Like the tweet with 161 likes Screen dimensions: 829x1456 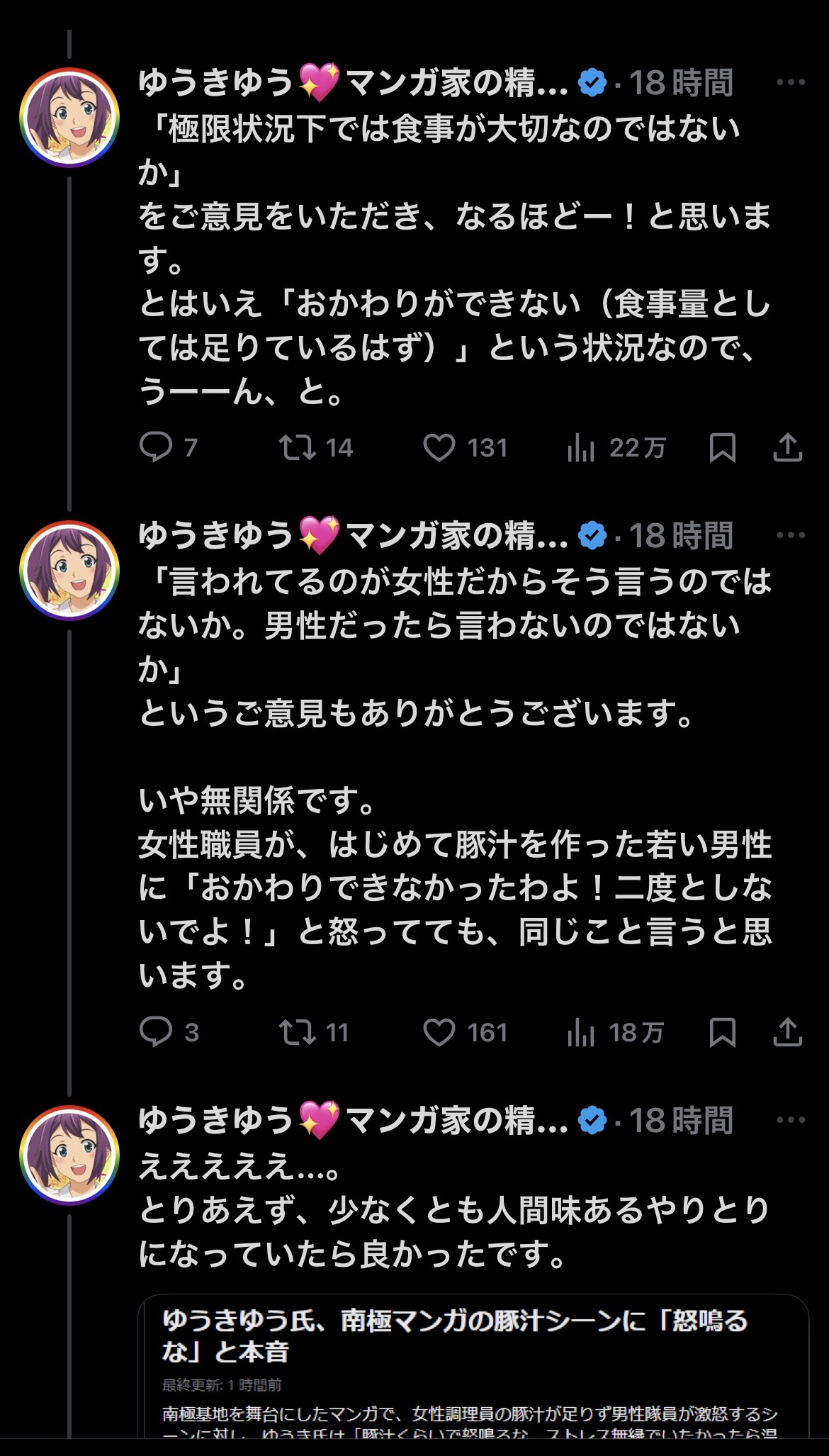click(x=439, y=1032)
